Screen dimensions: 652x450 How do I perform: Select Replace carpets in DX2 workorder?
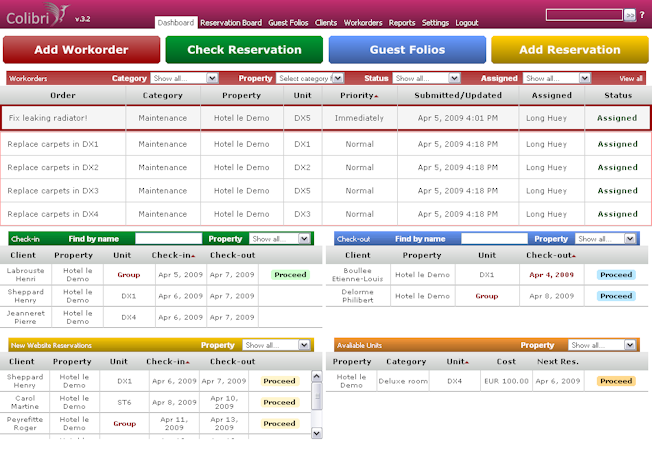click(x=326, y=167)
